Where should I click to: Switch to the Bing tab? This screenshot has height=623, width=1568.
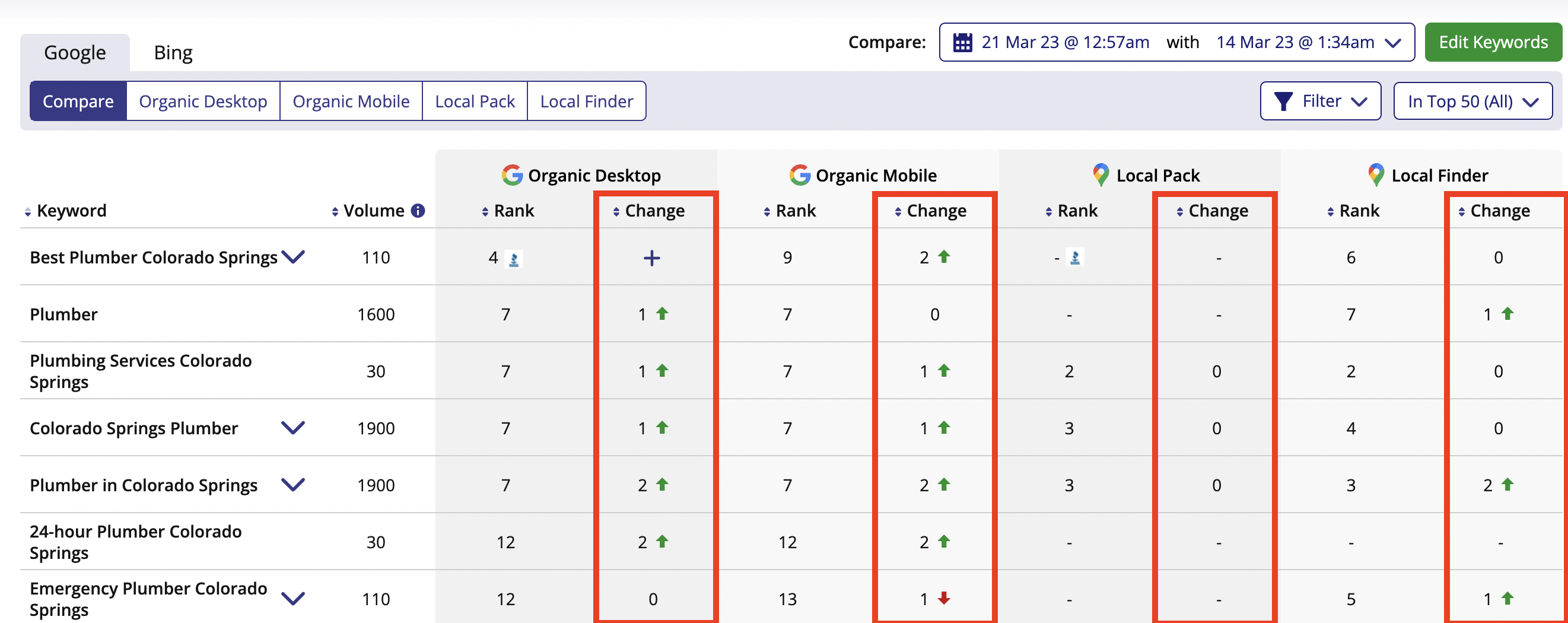coord(173,52)
